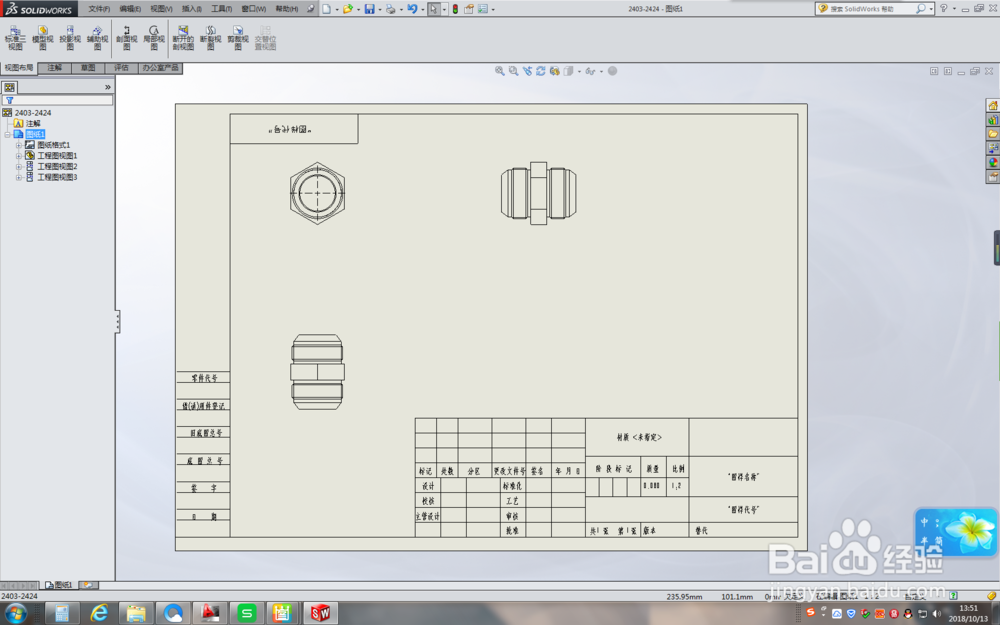Create a 剖面视图 section view
Image resolution: width=1000 pixels, height=625 pixels.
point(126,38)
